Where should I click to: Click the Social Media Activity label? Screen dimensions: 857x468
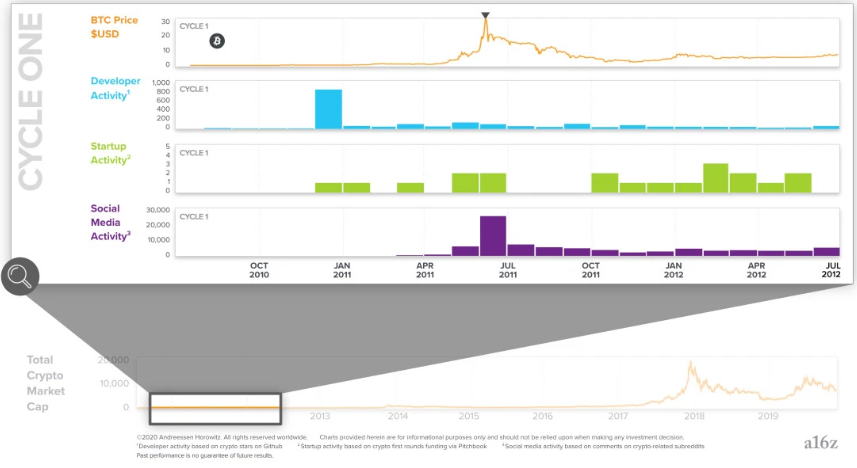click(x=111, y=221)
